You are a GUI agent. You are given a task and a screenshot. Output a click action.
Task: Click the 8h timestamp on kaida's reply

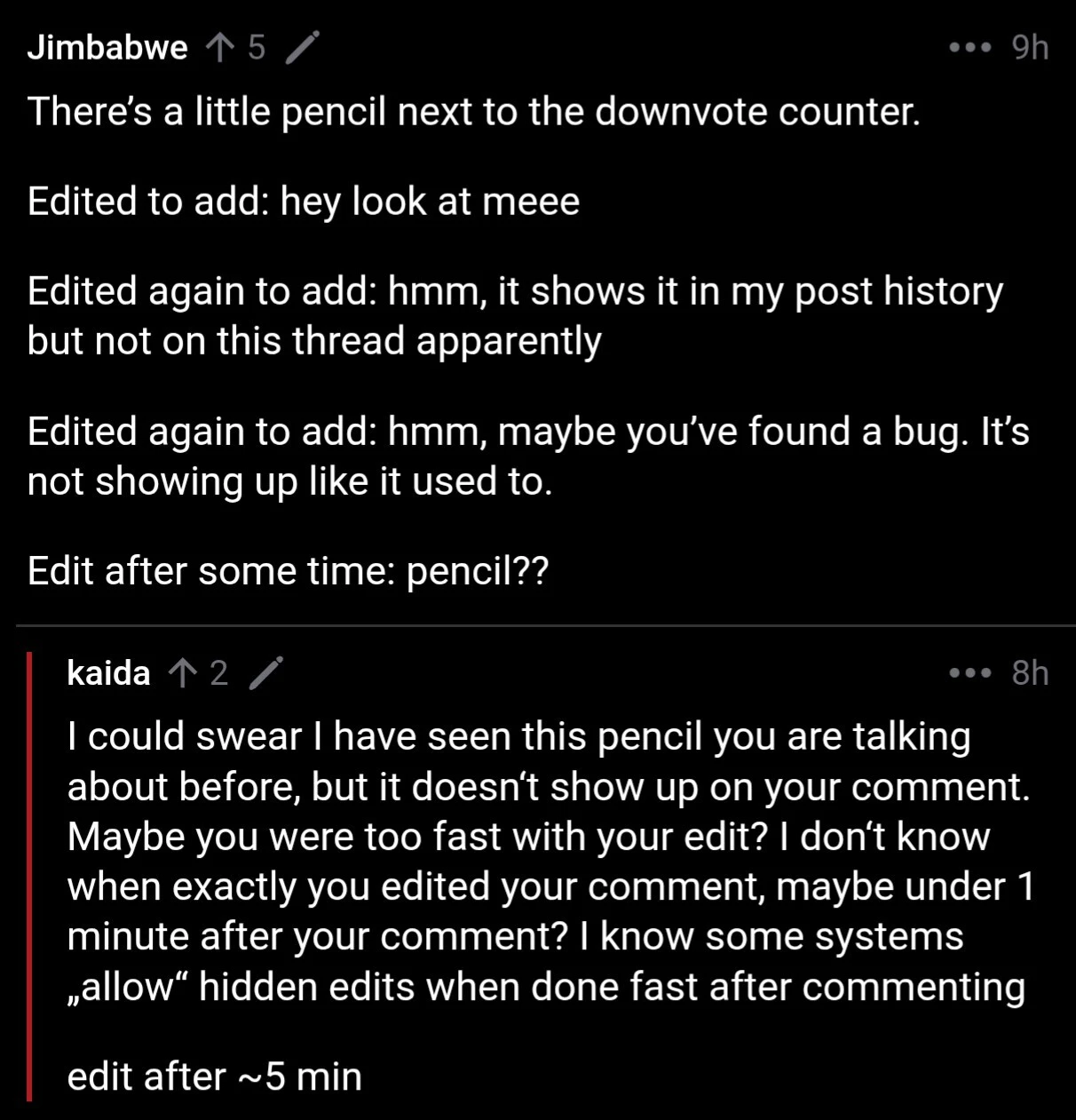[1030, 672]
